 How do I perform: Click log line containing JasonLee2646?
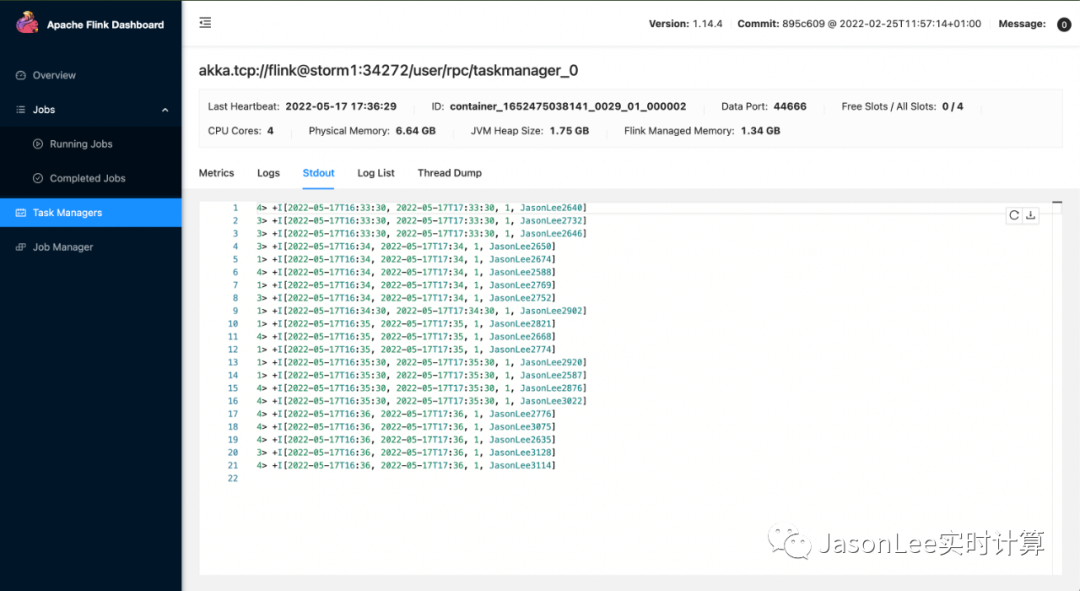[422, 234]
